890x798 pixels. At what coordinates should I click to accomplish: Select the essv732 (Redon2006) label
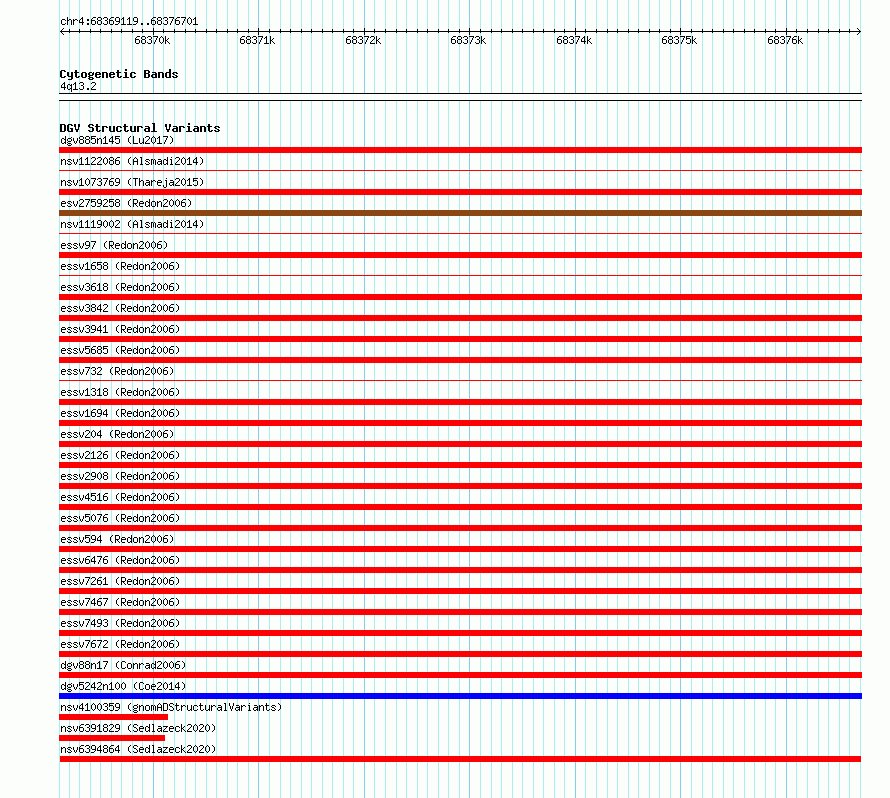[x=117, y=371]
